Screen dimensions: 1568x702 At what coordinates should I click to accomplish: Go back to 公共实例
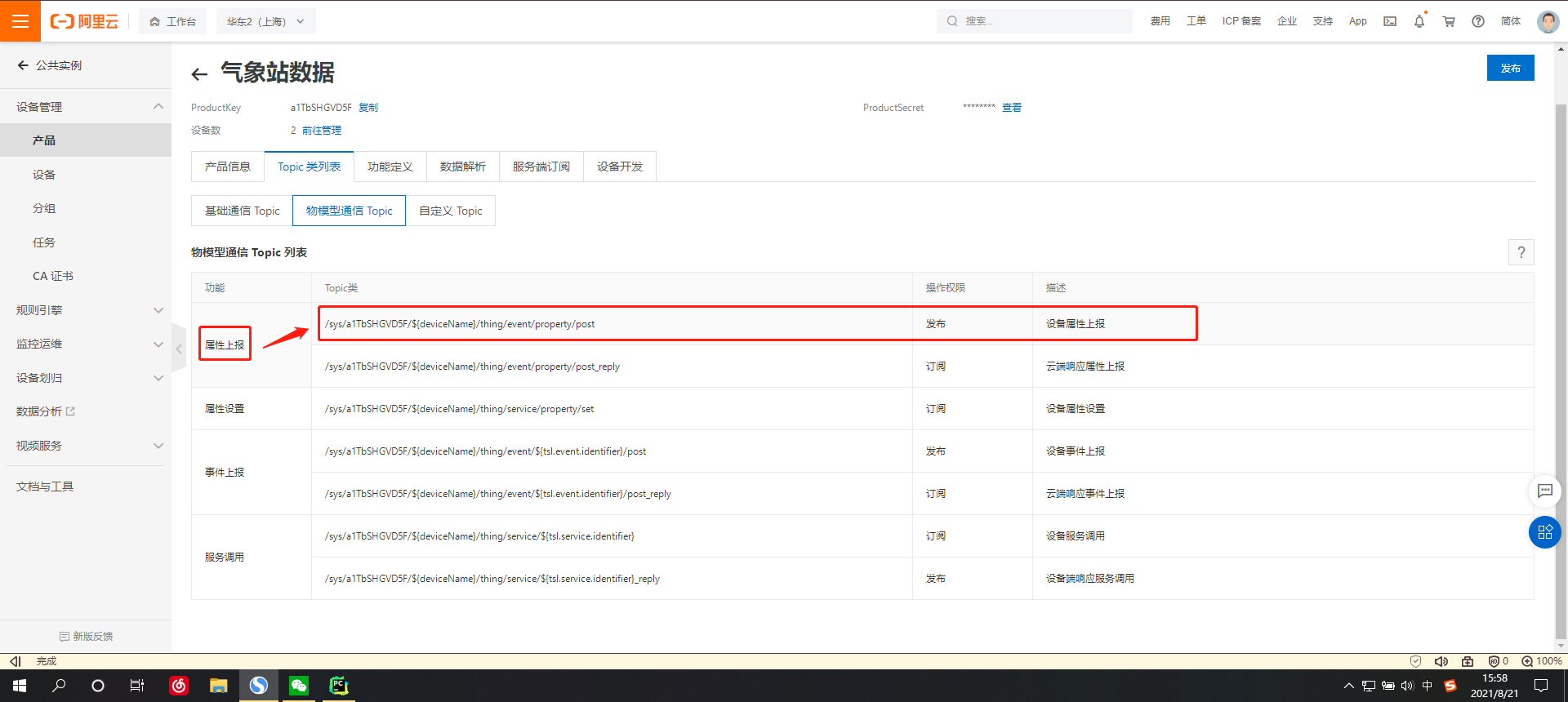(x=50, y=65)
